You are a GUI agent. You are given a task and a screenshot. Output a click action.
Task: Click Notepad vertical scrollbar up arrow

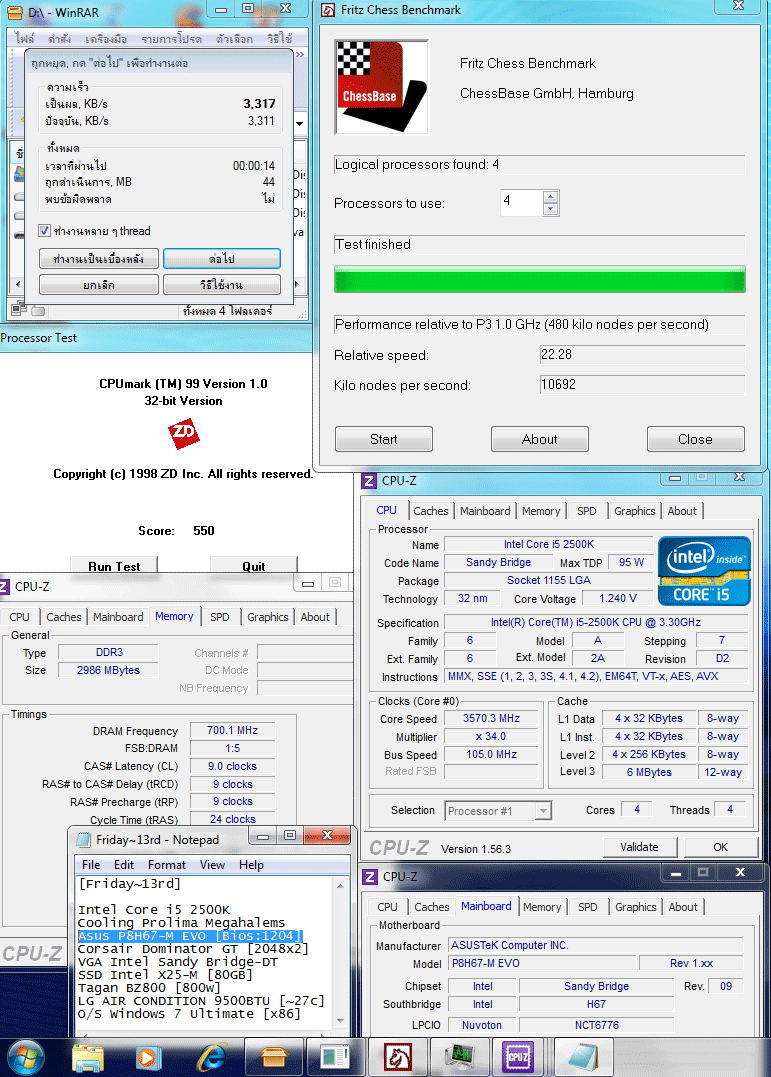tap(340, 886)
